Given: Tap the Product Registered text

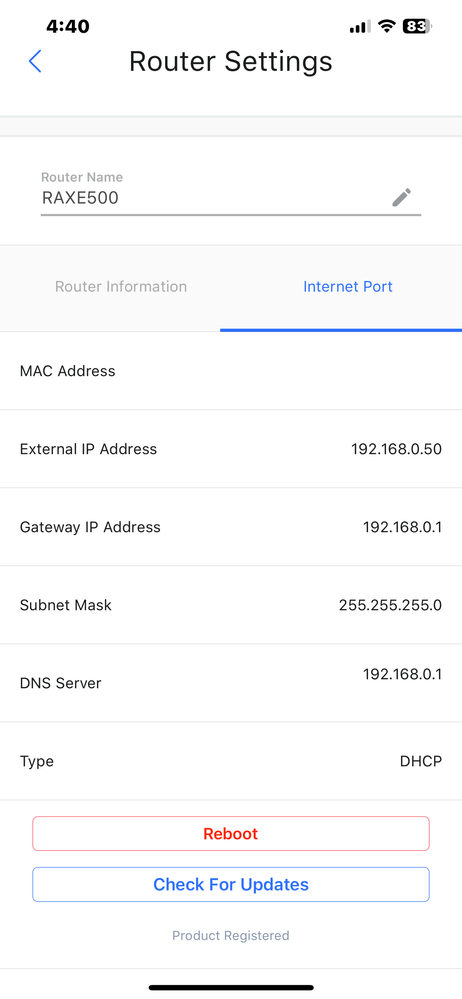Looking at the screenshot, I should [x=231, y=935].
